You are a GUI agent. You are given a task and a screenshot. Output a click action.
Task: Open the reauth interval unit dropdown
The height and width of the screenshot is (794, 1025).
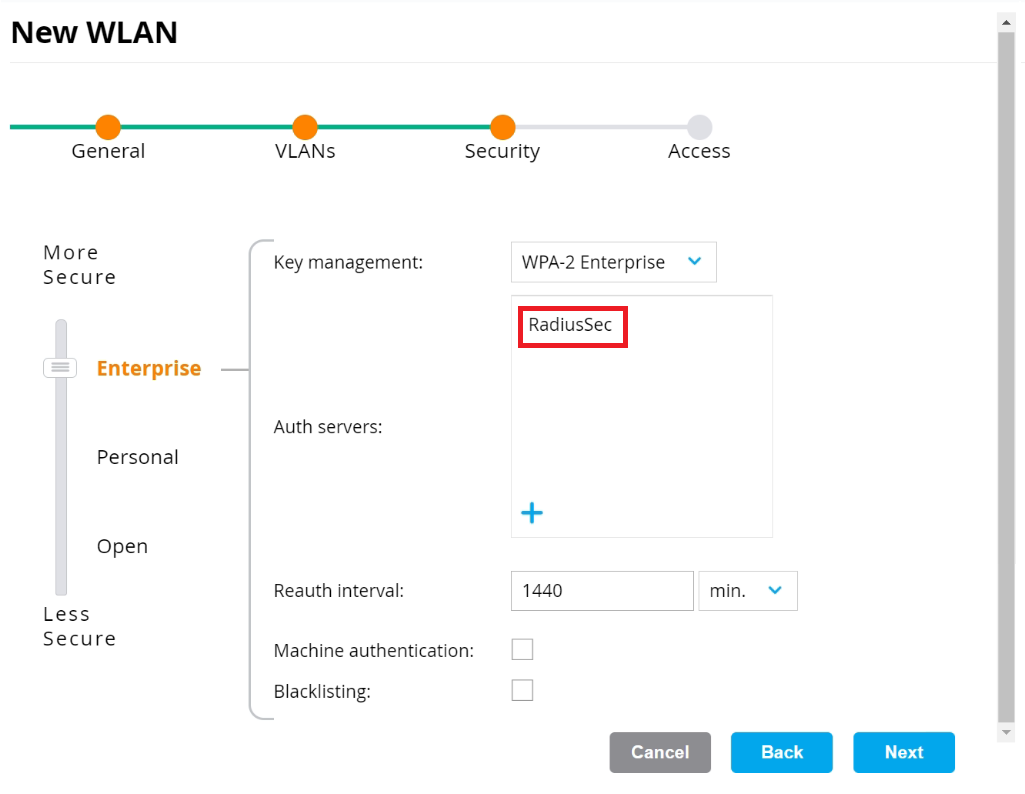(x=747, y=591)
